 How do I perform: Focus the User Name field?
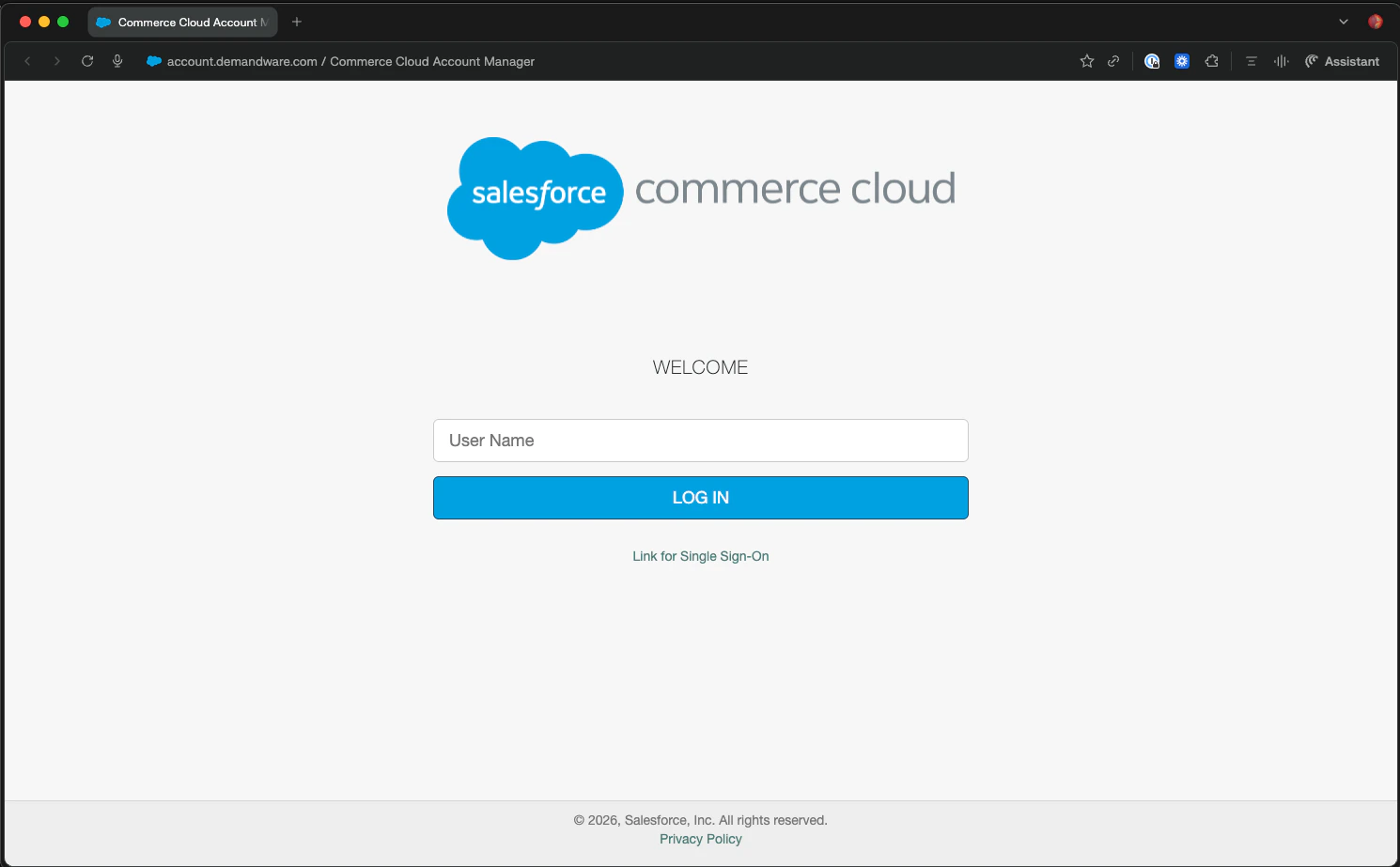tap(701, 441)
